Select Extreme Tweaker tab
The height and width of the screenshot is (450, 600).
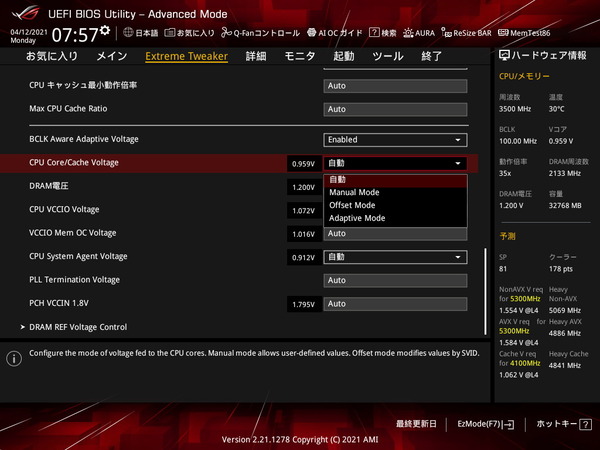click(186, 56)
